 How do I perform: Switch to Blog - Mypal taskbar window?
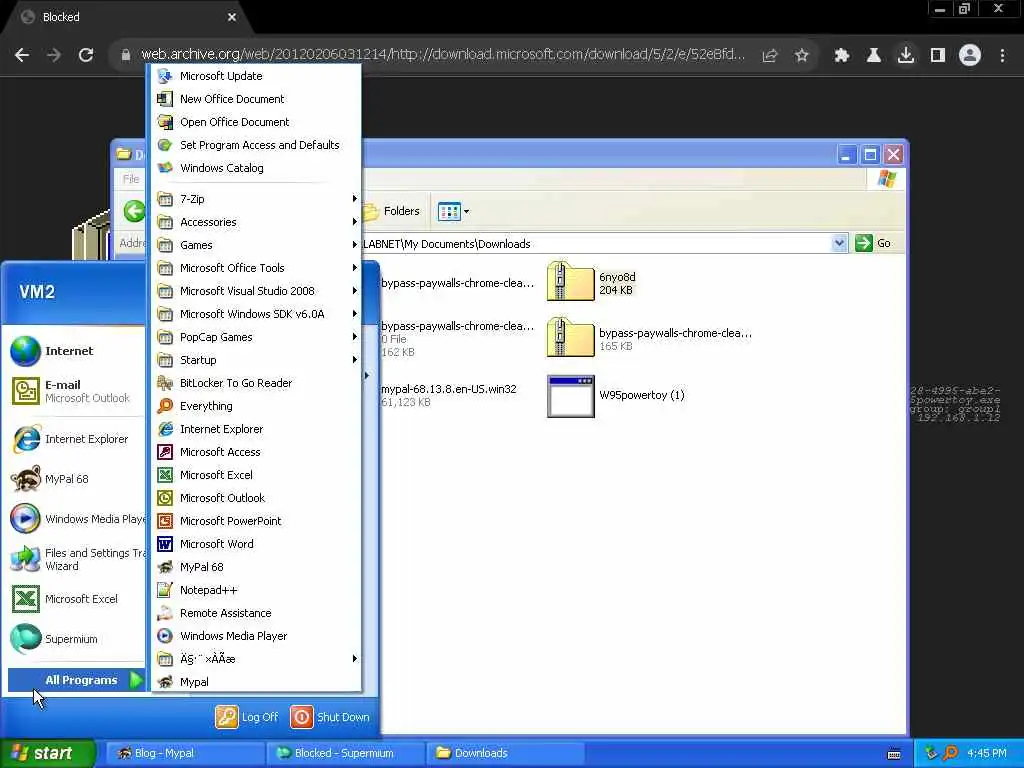click(183, 753)
